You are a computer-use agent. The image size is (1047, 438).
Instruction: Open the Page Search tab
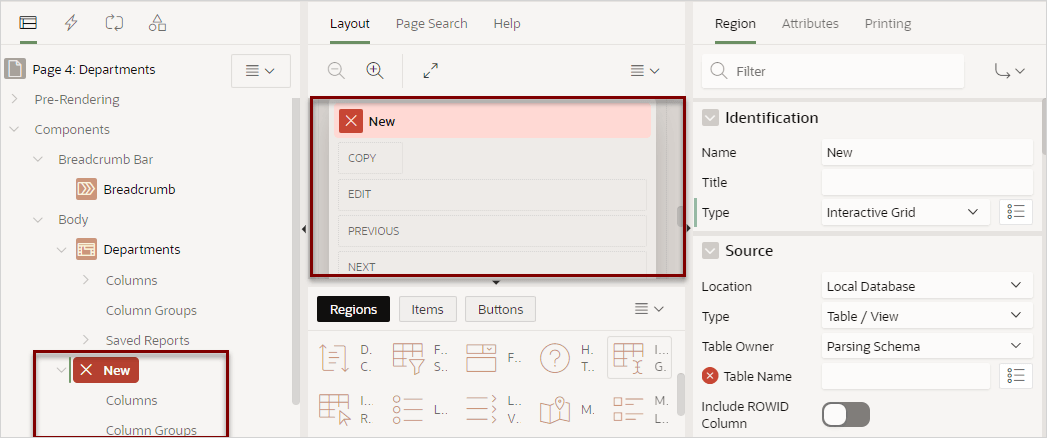(431, 23)
